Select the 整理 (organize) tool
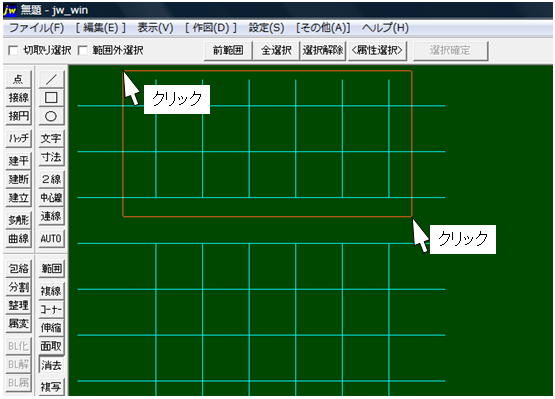Image resolution: width=555 pixels, height=399 pixels. [x=18, y=306]
